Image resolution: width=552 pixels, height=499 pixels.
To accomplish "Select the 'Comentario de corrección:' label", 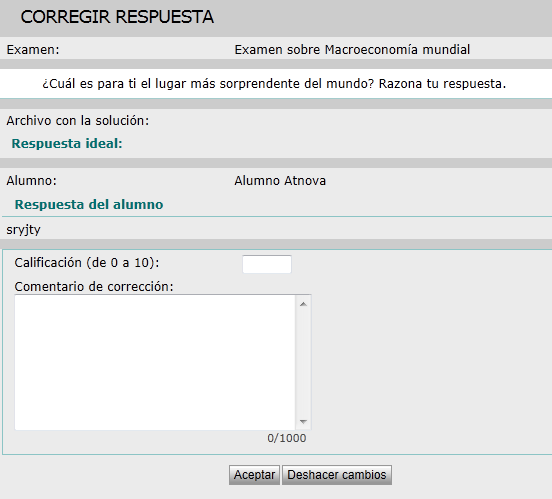I will click(x=94, y=287).
